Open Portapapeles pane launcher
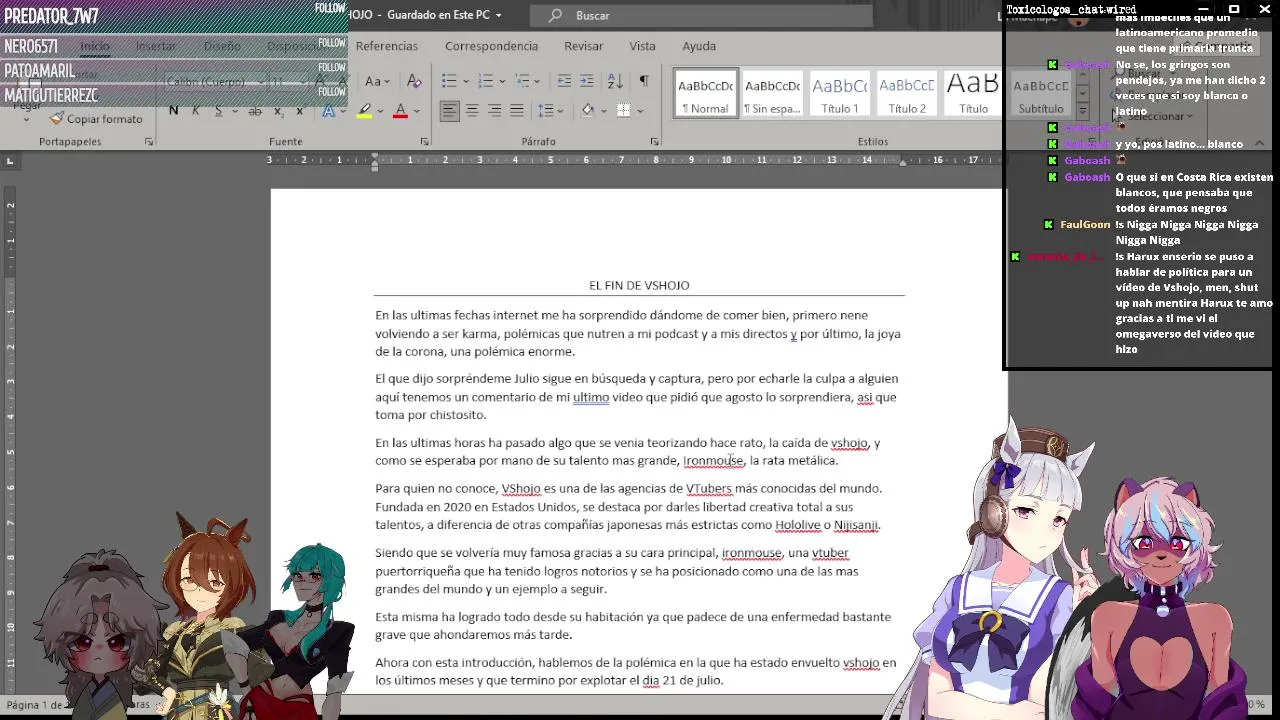1280x720 pixels. point(149,142)
